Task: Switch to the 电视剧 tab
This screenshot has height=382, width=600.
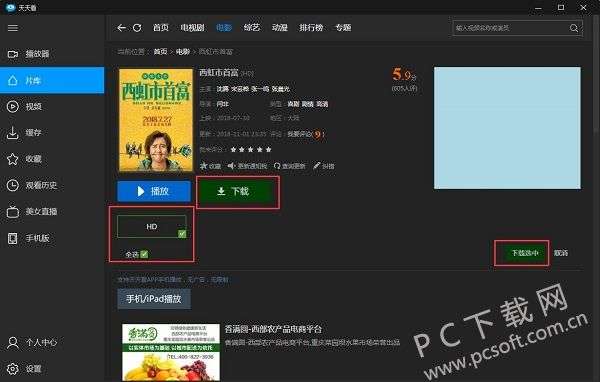Action: tap(192, 28)
